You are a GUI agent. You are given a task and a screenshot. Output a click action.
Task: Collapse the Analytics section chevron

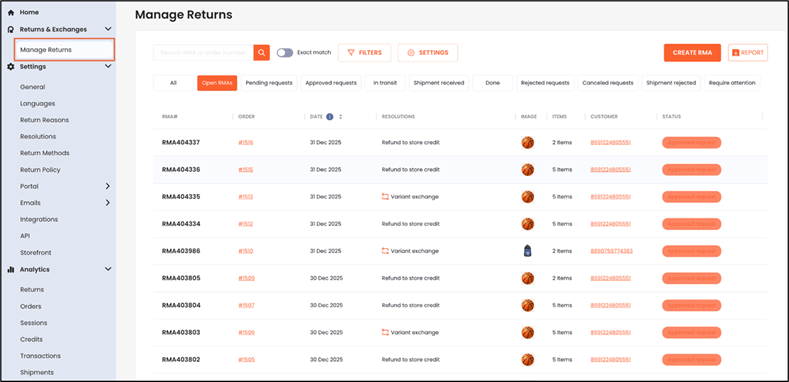(x=108, y=269)
